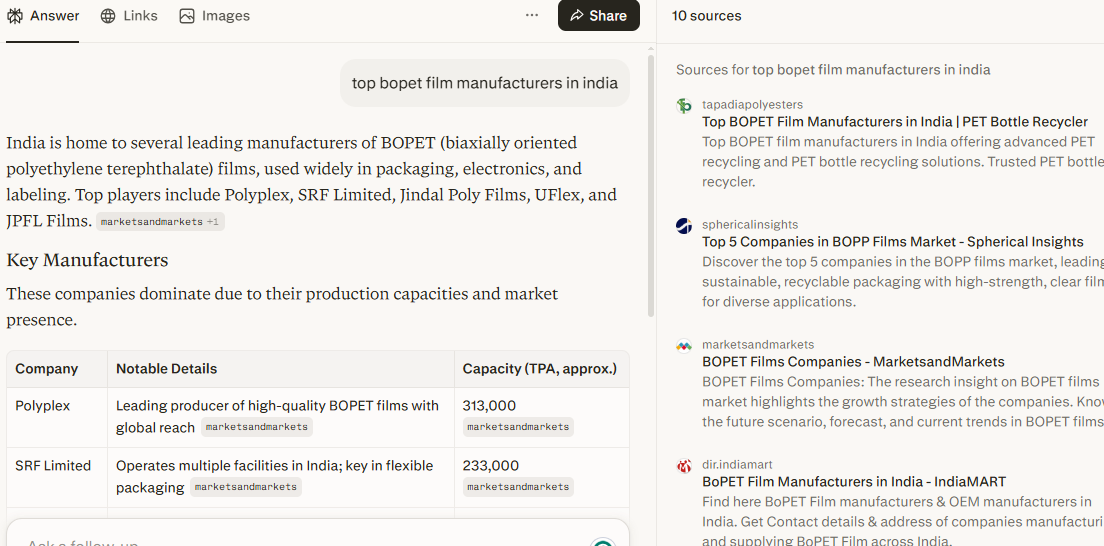Click the dir.indiamart favicon icon
Viewport: 1104px width, 546px height.
click(x=684, y=466)
